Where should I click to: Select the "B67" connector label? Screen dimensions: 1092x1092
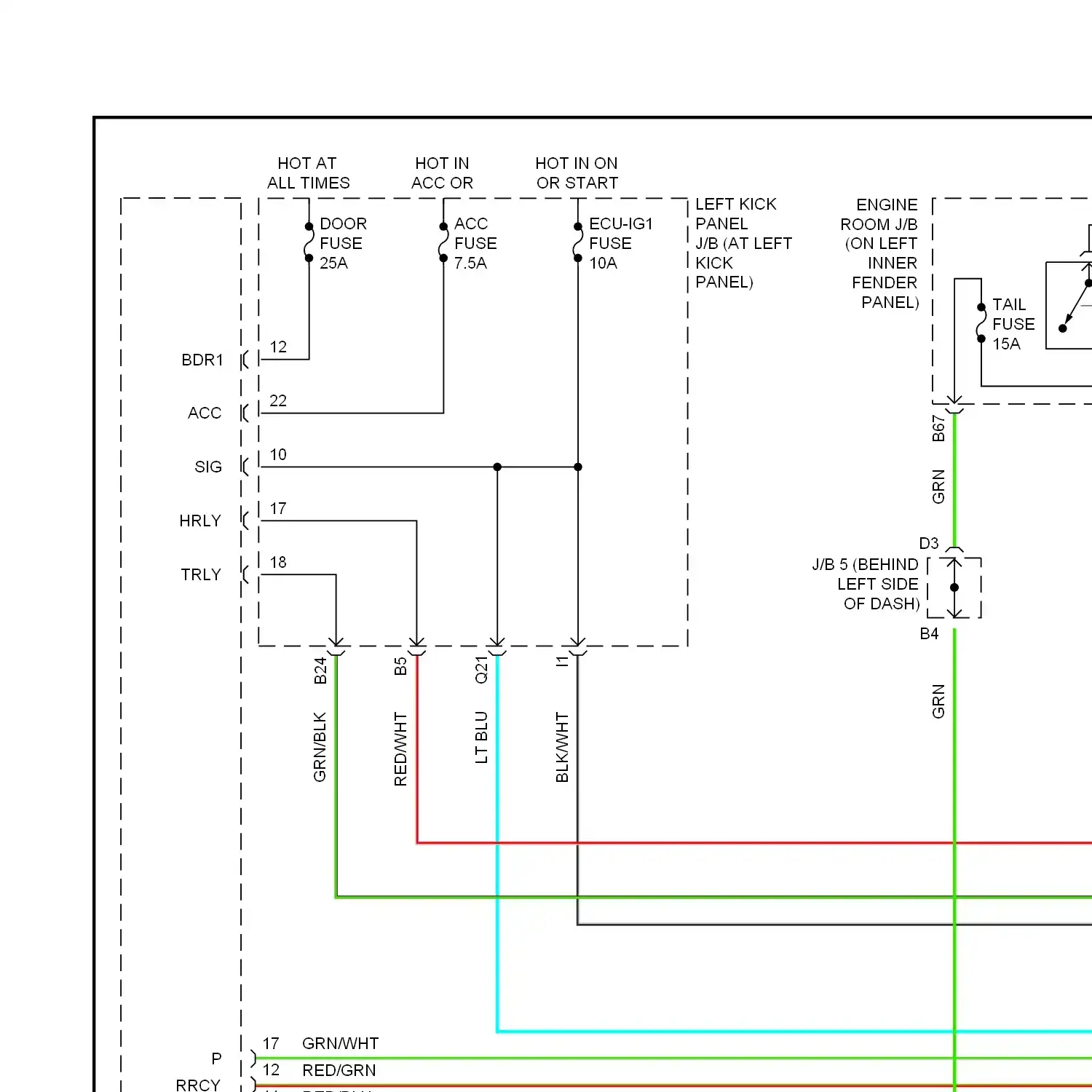pos(938,429)
